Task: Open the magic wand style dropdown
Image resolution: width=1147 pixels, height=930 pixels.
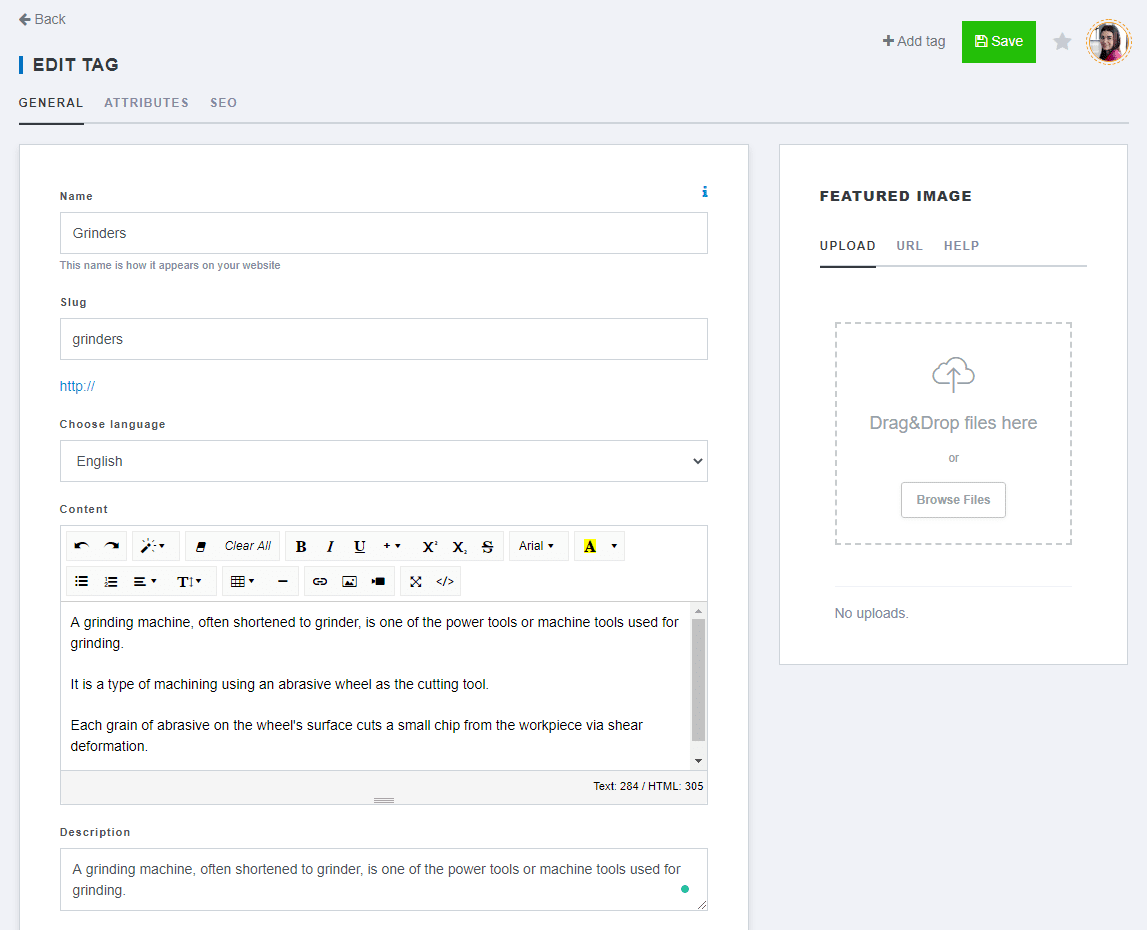Action: coord(155,546)
